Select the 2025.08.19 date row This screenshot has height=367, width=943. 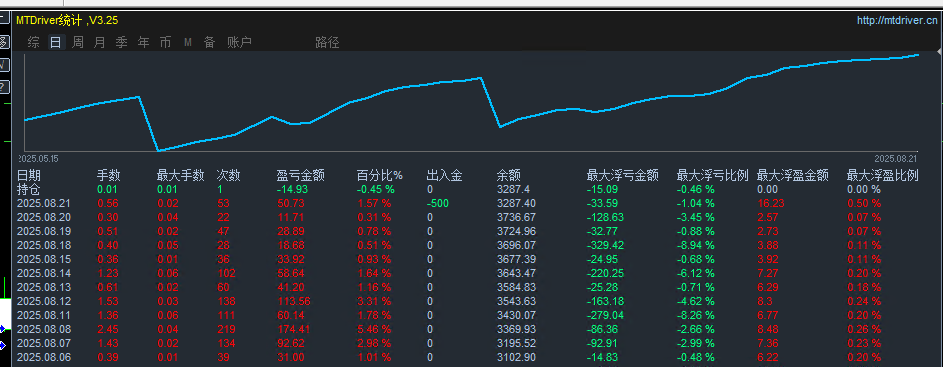click(x=45, y=232)
